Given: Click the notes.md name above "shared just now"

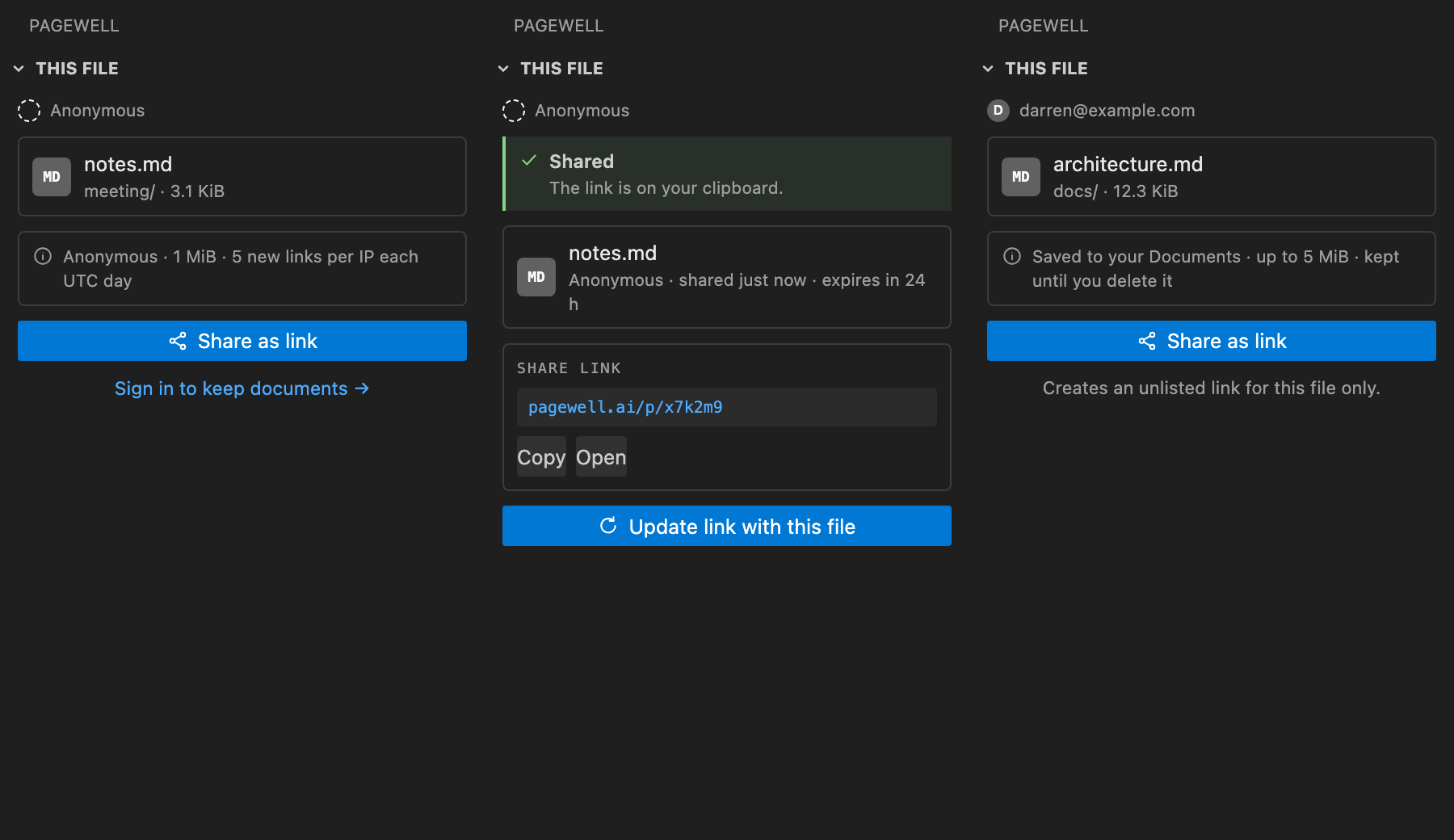Looking at the screenshot, I should point(612,254).
